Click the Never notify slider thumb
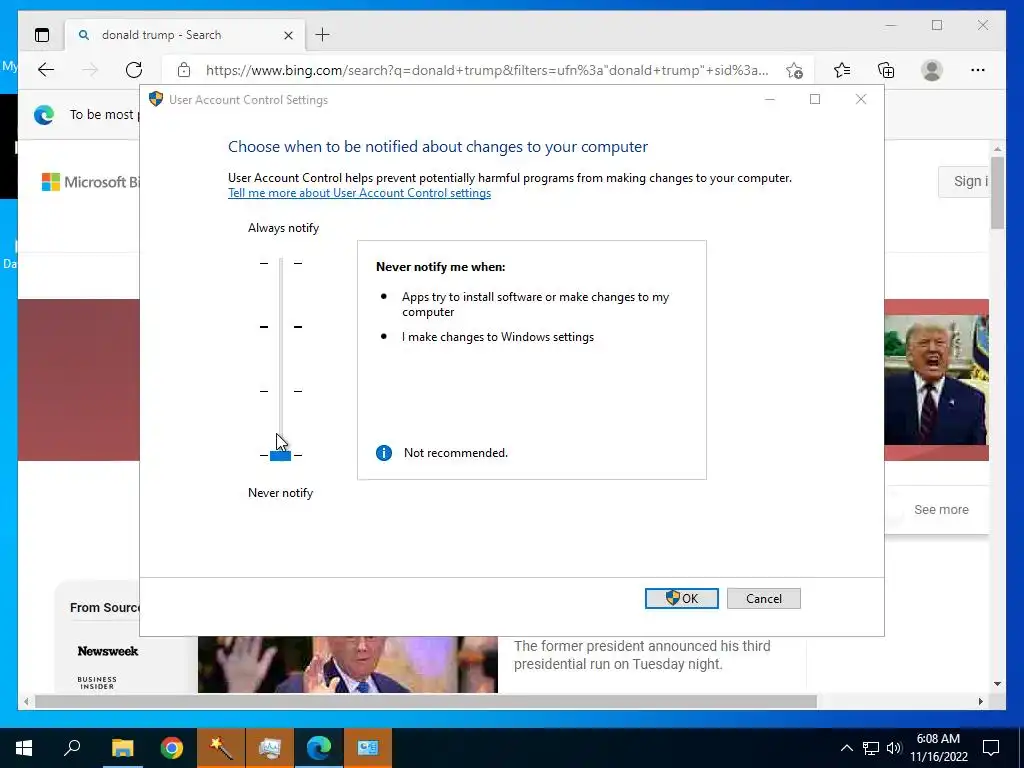1024x768 pixels. point(280,455)
